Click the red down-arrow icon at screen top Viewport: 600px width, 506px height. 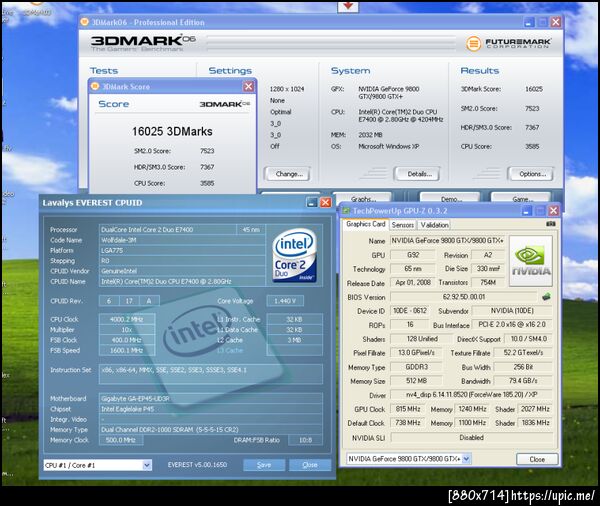click(348, 6)
